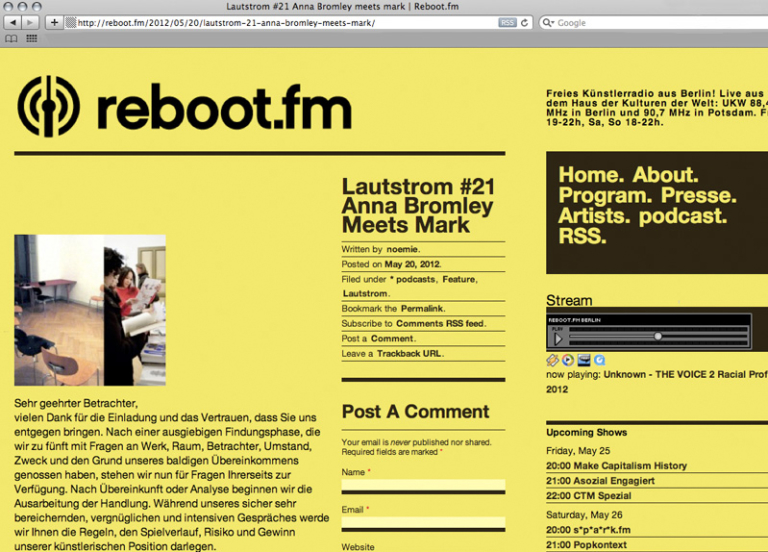The image size is (768, 552).
Task: Open 20:00 s*p*a*r*k.fm show
Action: pos(588,530)
